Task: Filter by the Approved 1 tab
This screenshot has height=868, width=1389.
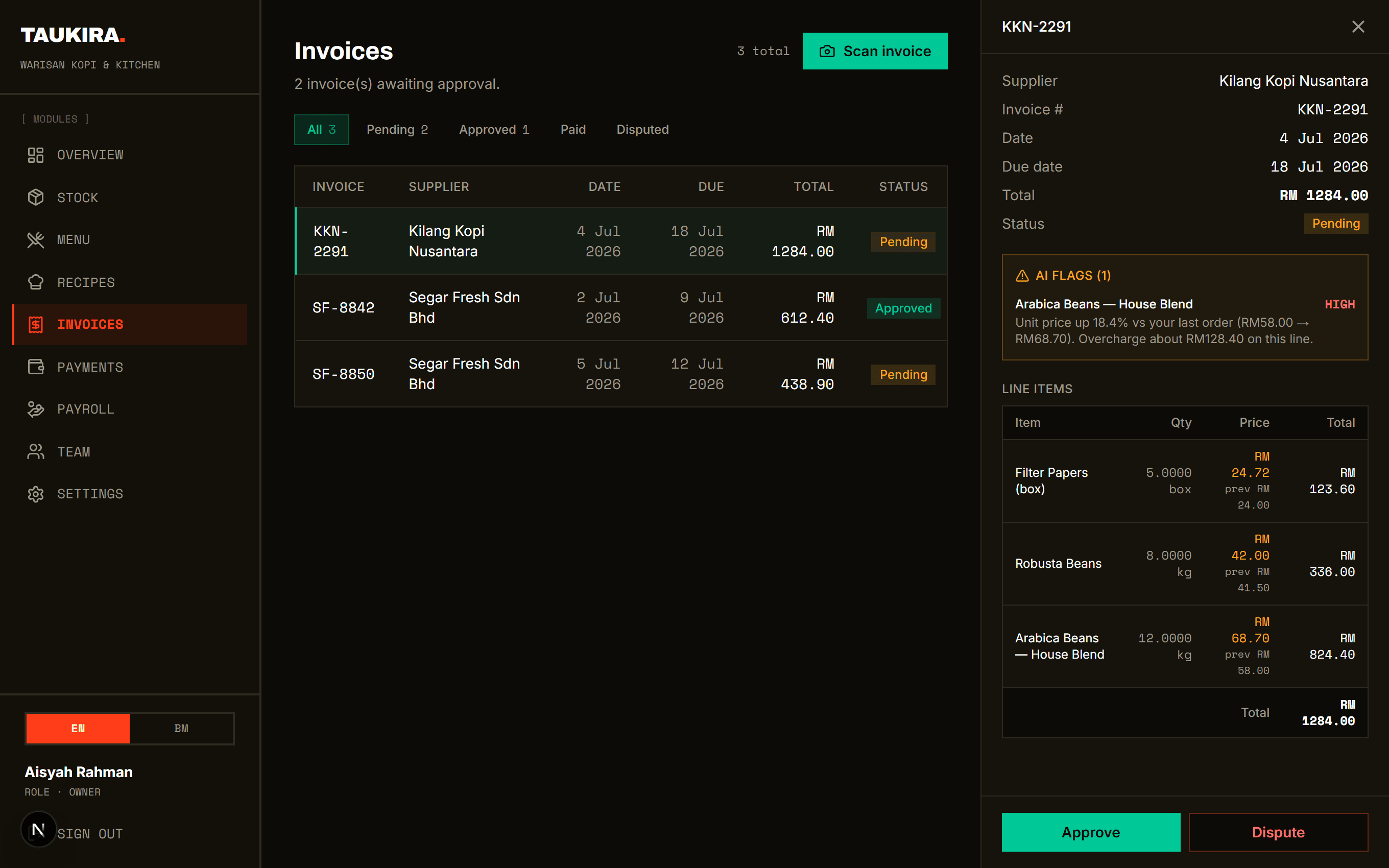Action: [494, 130]
